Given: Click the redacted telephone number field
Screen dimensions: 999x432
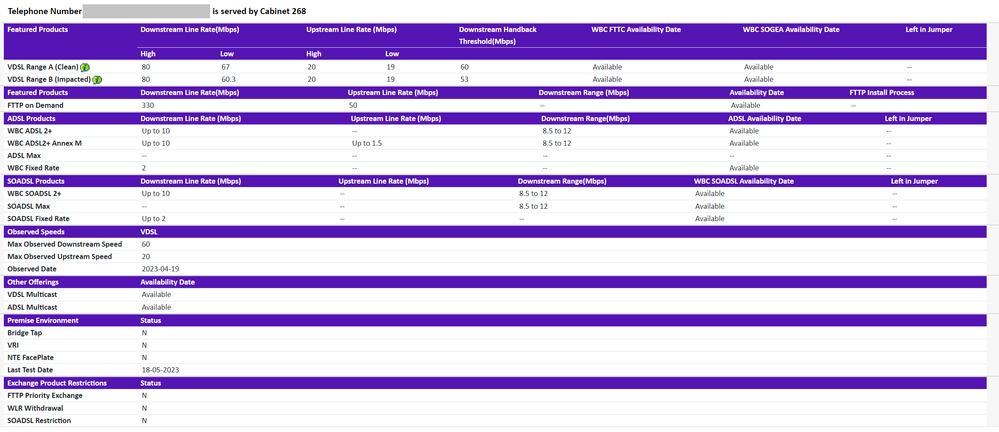Looking at the screenshot, I should (x=146, y=10).
